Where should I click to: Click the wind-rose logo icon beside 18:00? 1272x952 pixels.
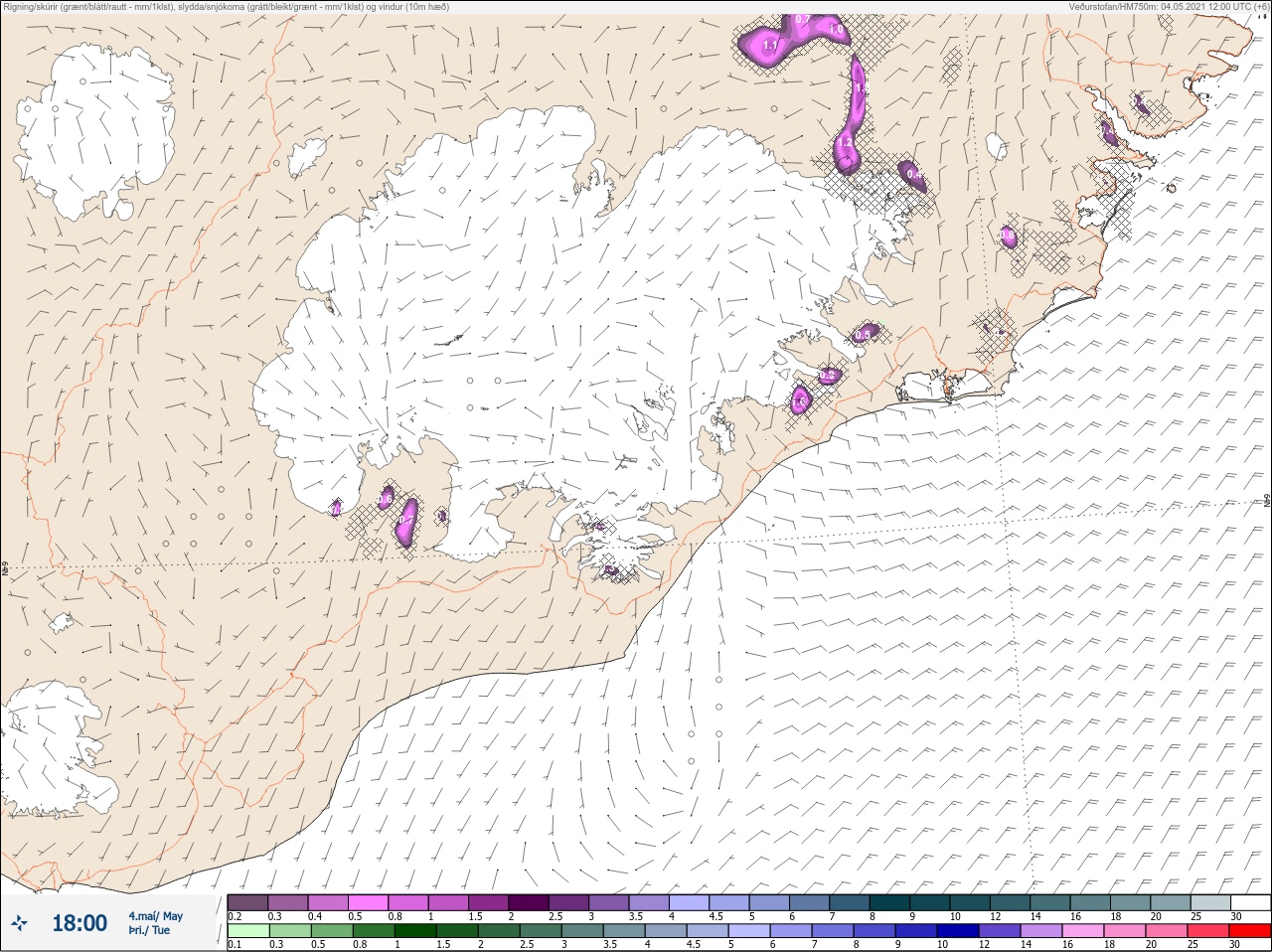[18, 923]
